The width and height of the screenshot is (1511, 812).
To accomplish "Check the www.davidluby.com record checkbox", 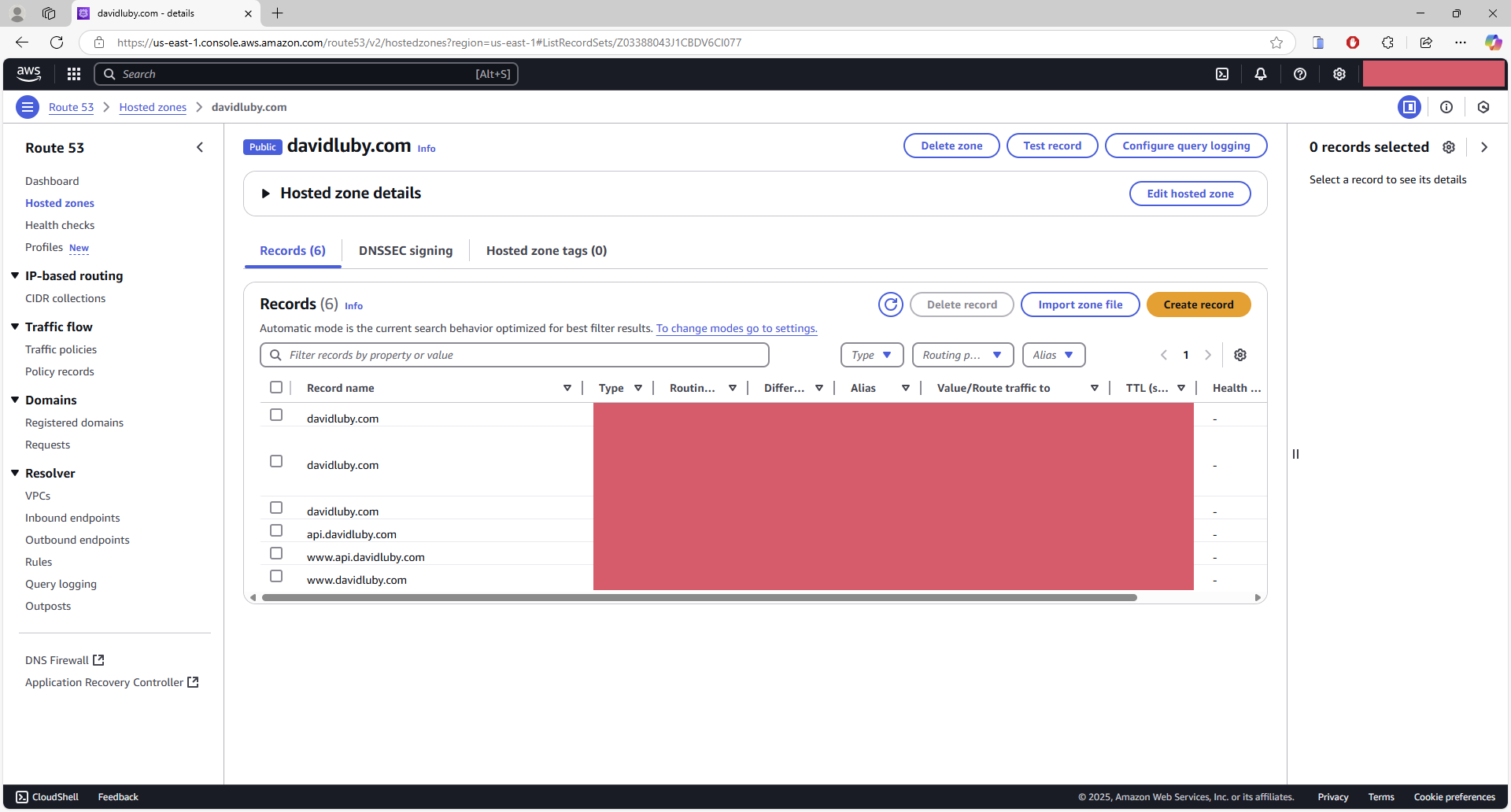I will tap(276, 577).
